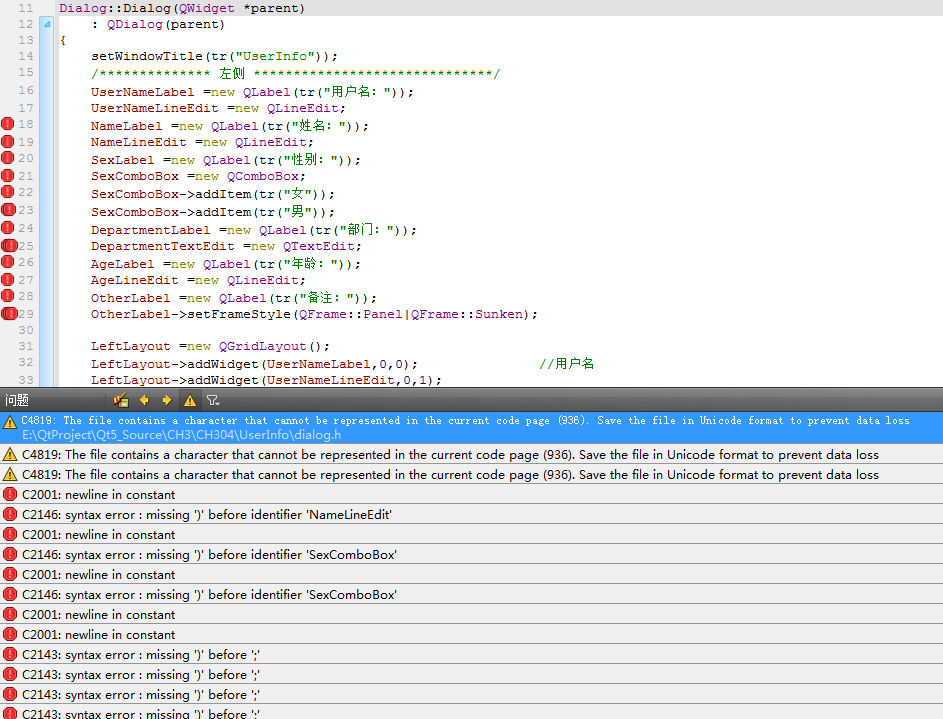Image resolution: width=943 pixels, height=719 pixels.
Task: Select the C2146 'NameLineEdit' syntax error
Action: (x=472, y=515)
